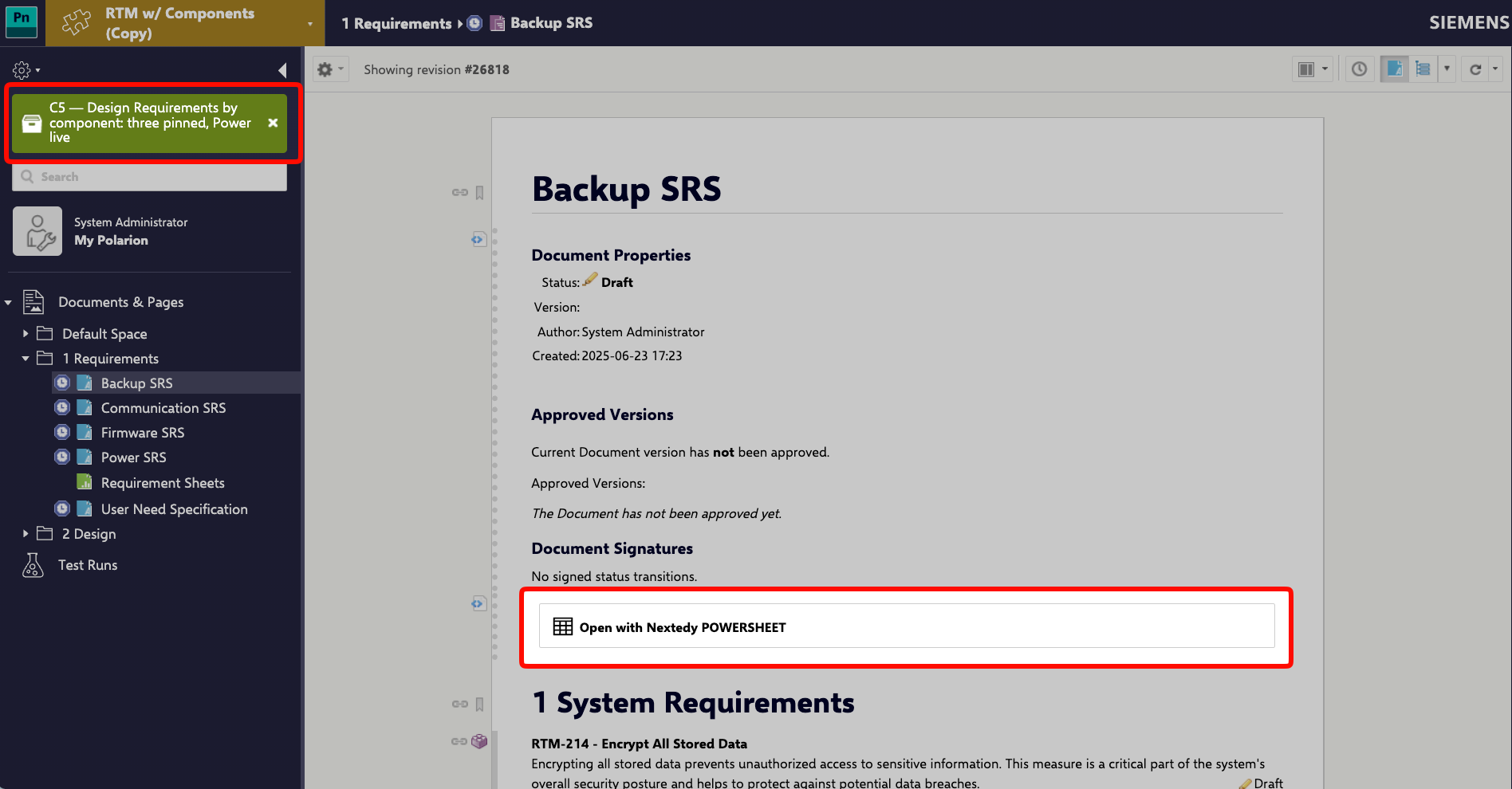1512x789 pixels.
Task: Open the RTM w/ Components project dropdown
Action: pyautogui.click(x=185, y=23)
